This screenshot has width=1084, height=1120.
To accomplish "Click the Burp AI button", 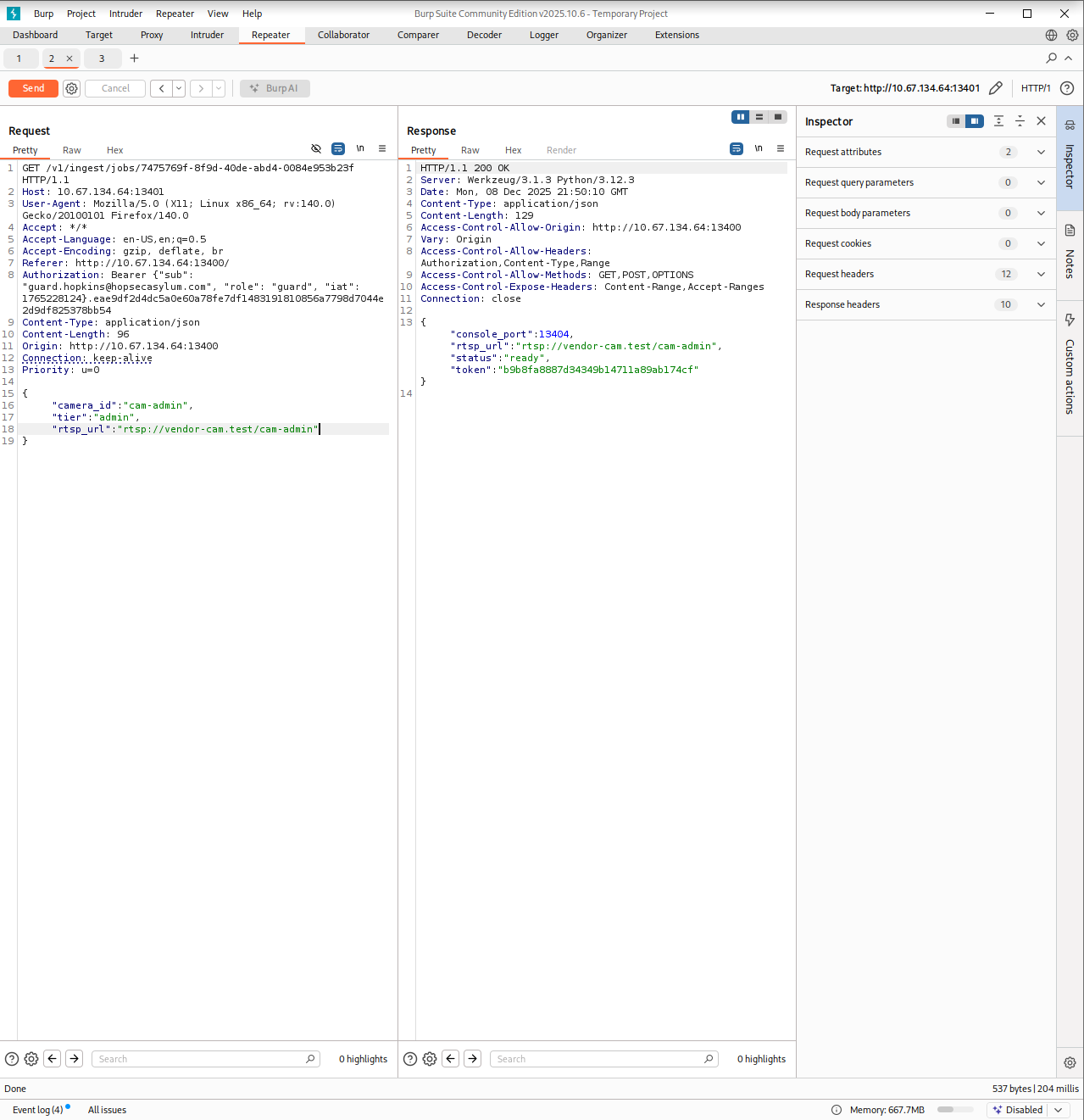I will [x=275, y=88].
